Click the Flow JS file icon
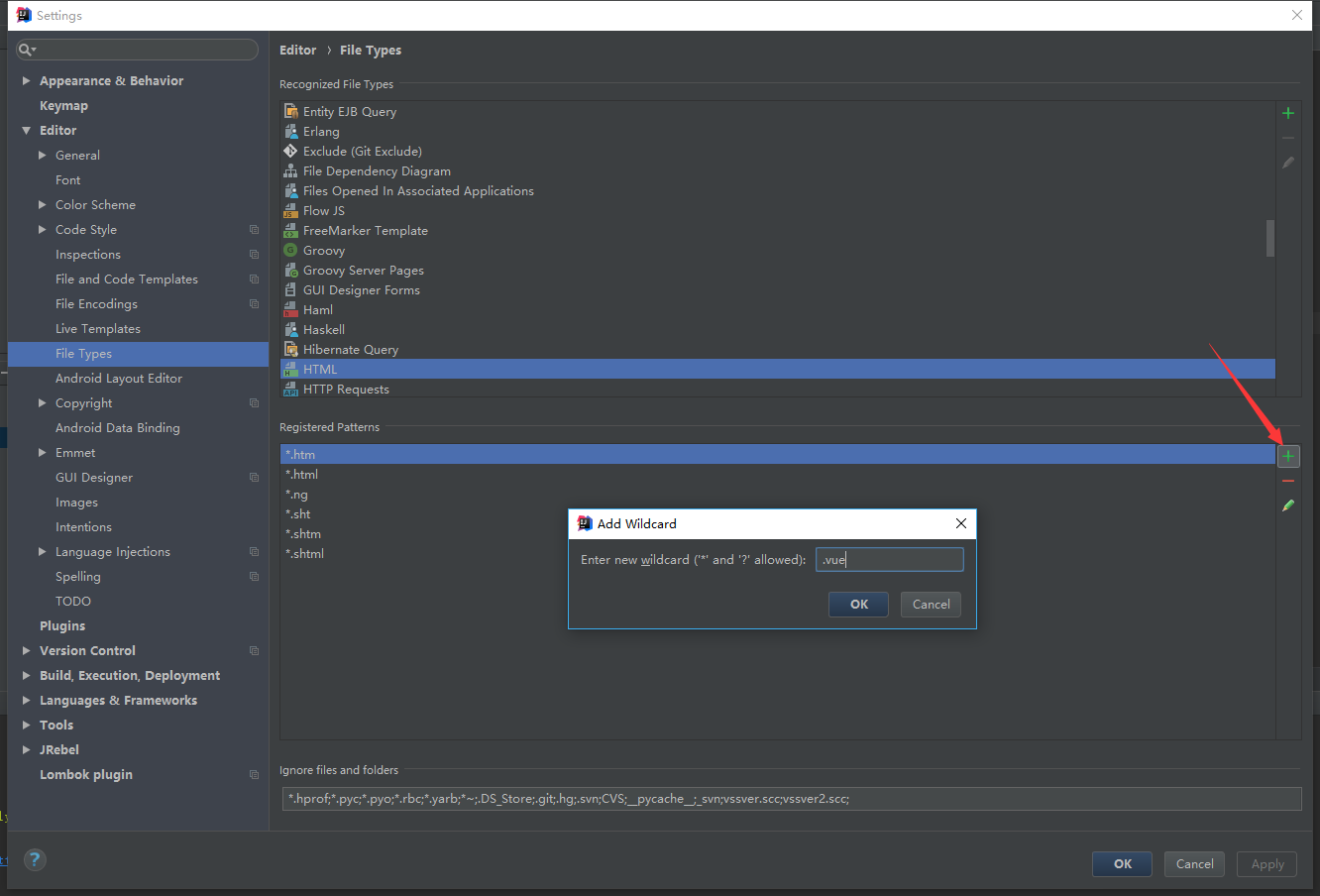The image size is (1320, 896). (290, 210)
